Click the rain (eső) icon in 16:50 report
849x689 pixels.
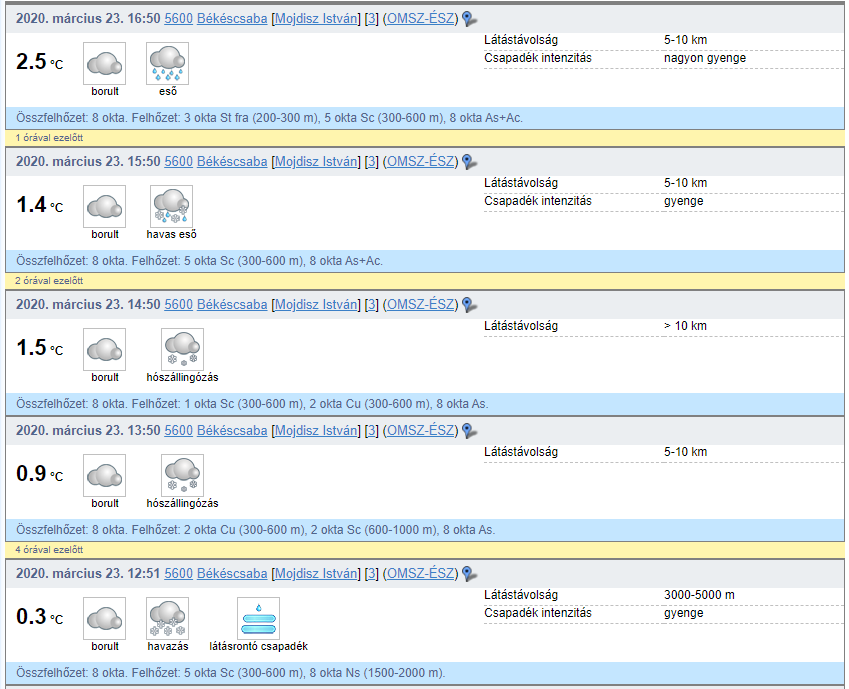[x=167, y=63]
